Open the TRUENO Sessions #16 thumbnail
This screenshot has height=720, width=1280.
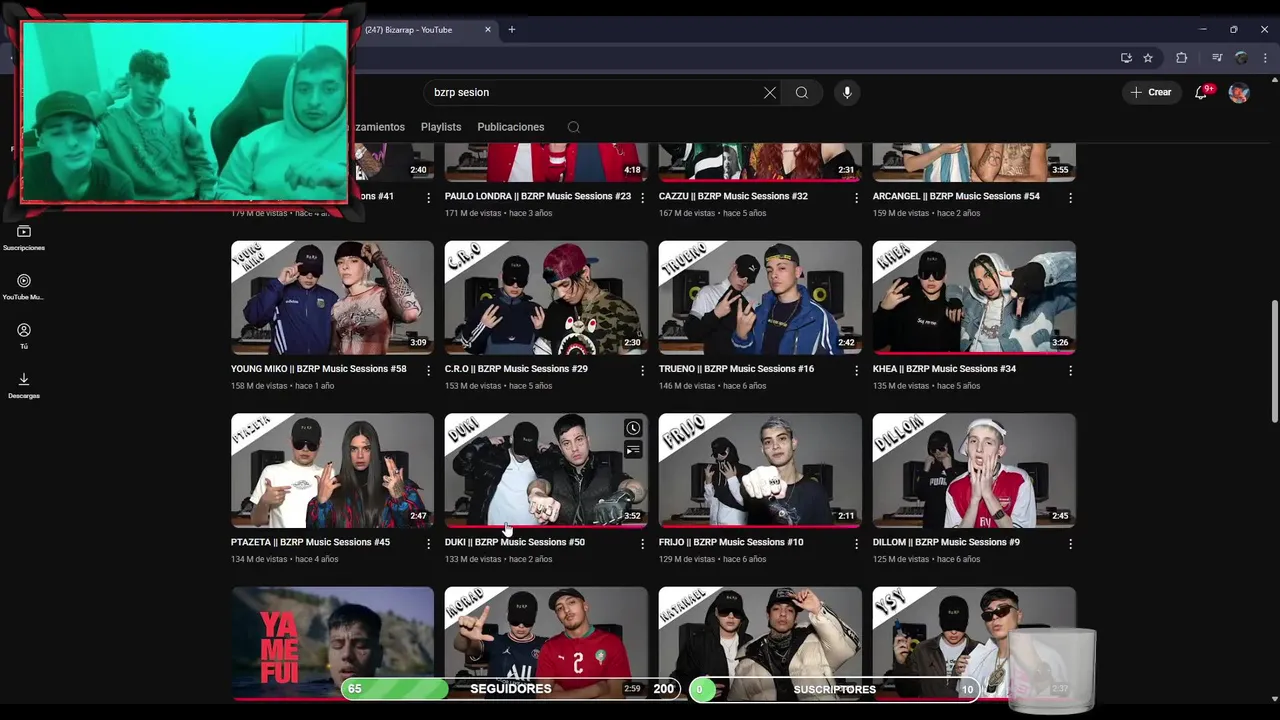coord(760,297)
